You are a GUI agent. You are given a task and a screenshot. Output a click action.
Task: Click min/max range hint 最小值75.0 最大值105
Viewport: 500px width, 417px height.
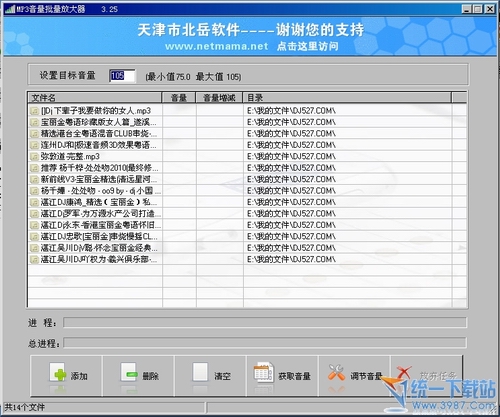[x=193, y=77]
